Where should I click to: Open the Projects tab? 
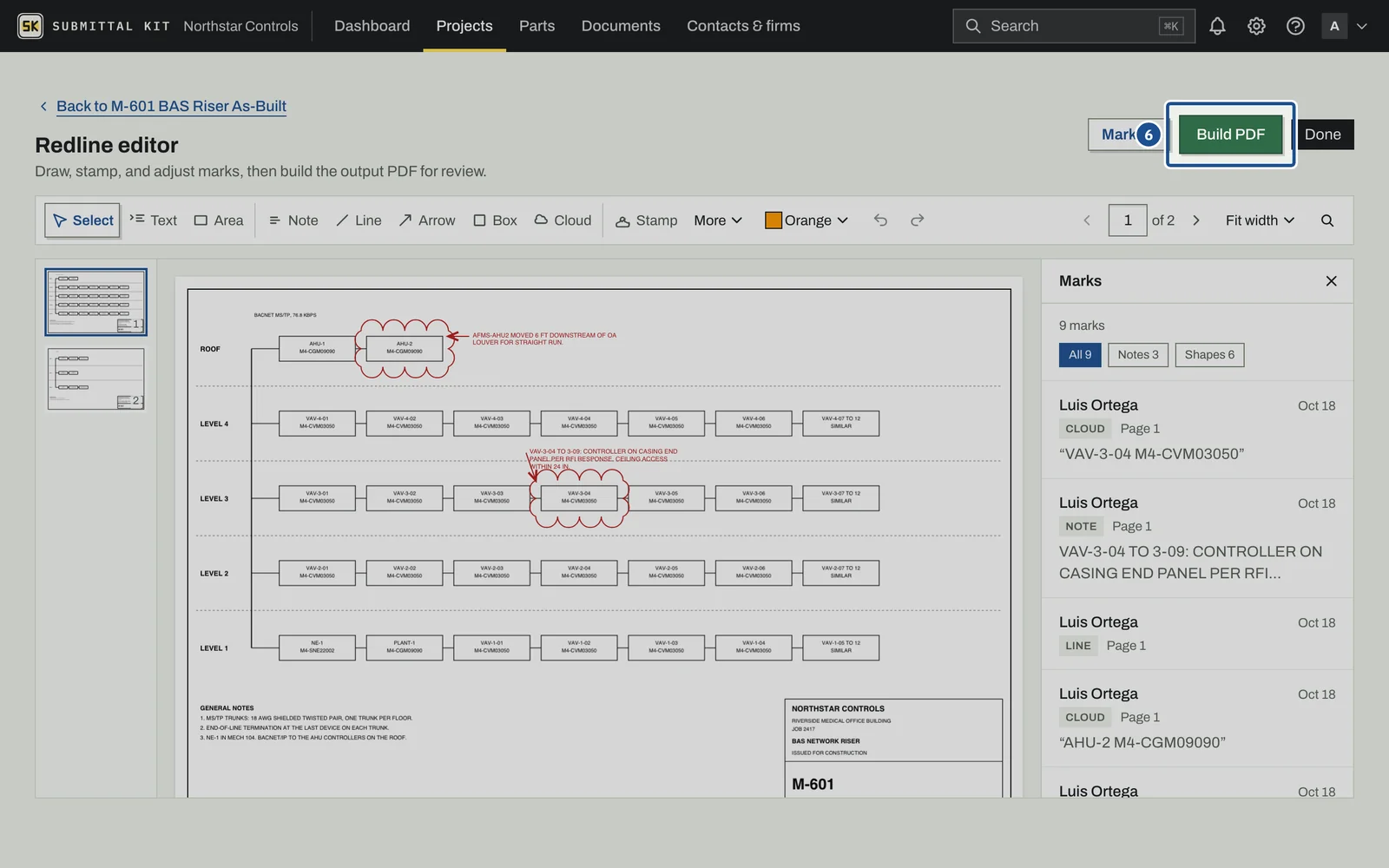click(x=464, y=26)
